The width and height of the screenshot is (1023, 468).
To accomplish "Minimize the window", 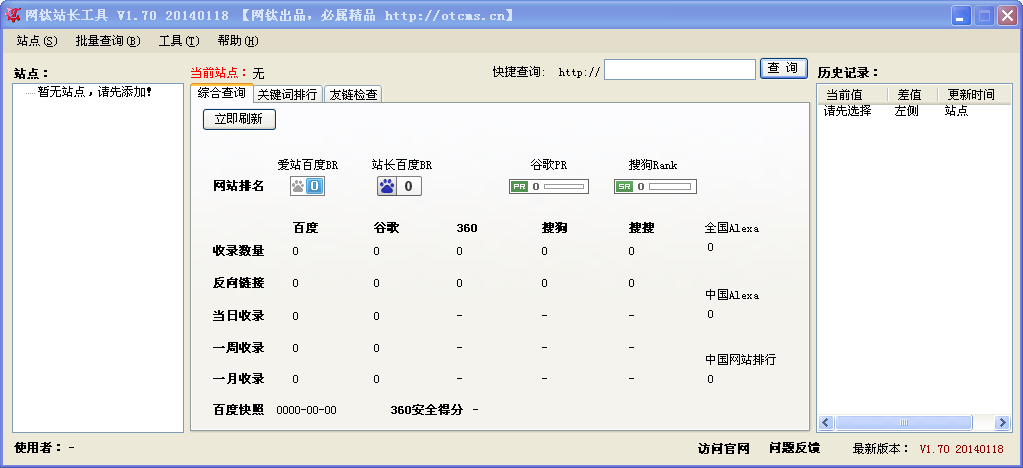I will pyautogui.click(x=961, y=16).
